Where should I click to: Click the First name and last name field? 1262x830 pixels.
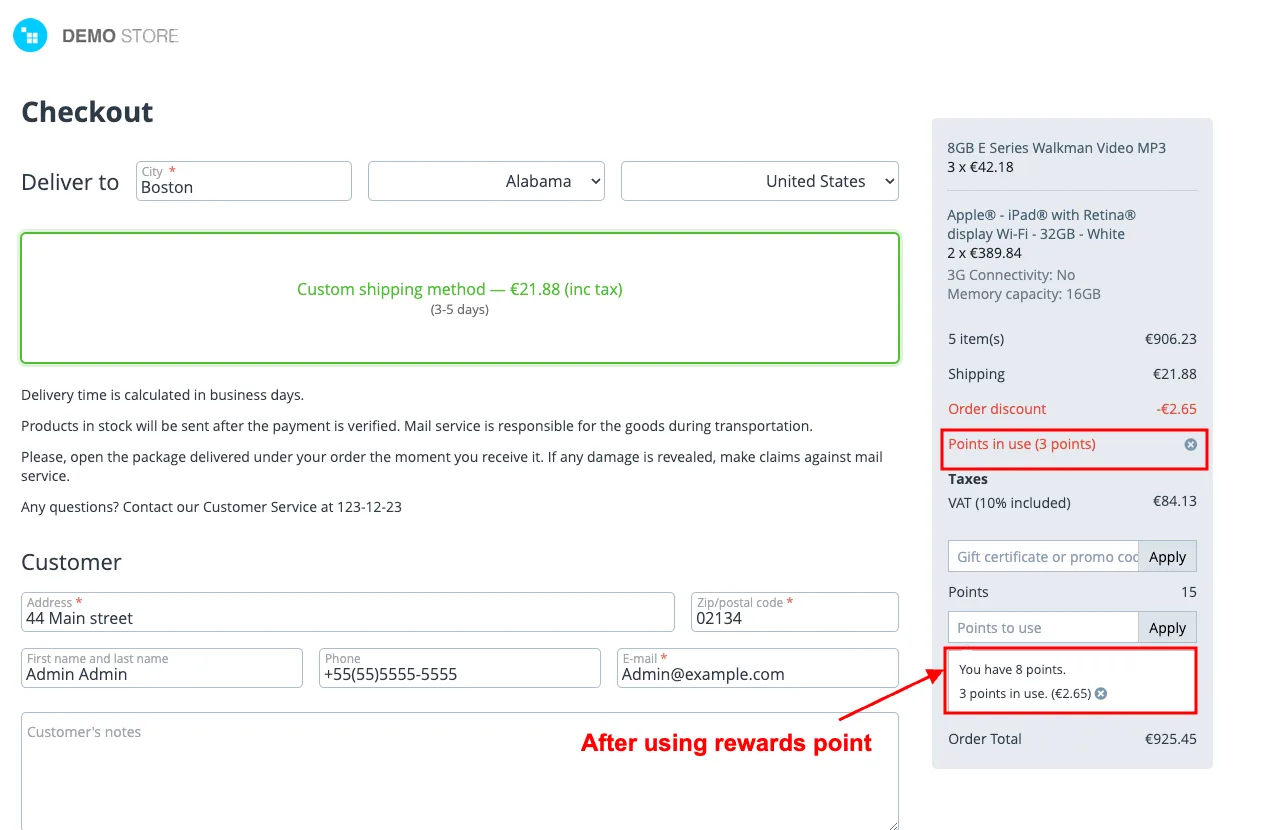point(162,668)
